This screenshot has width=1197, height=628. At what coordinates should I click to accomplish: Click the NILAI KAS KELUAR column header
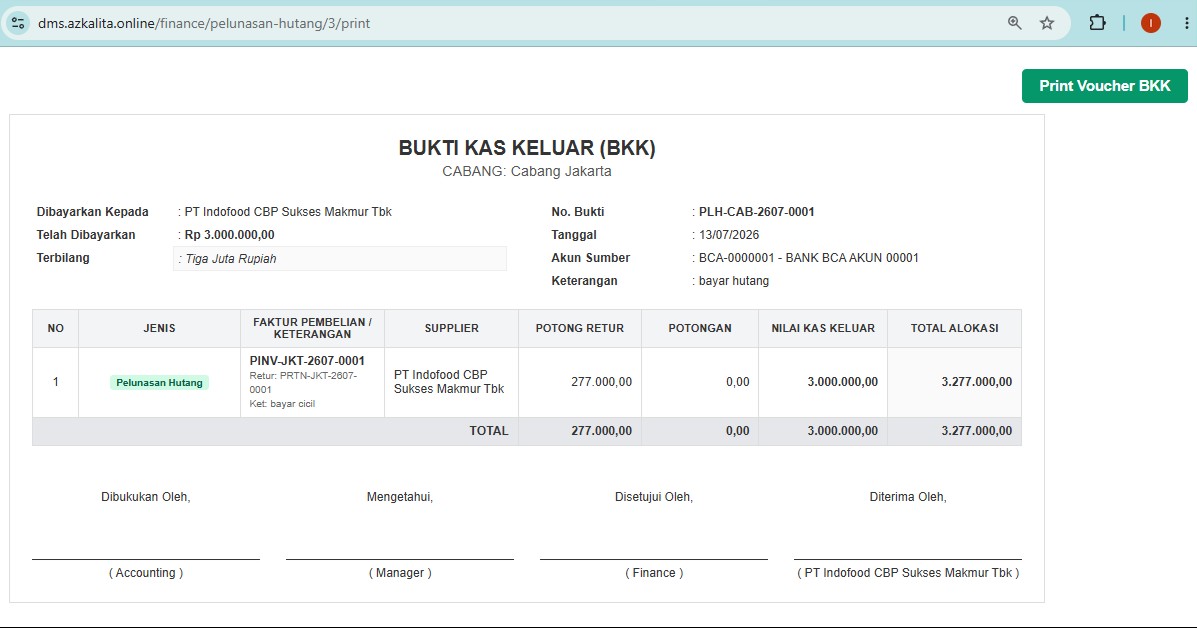pyautogui.click(x=823, y=328)
